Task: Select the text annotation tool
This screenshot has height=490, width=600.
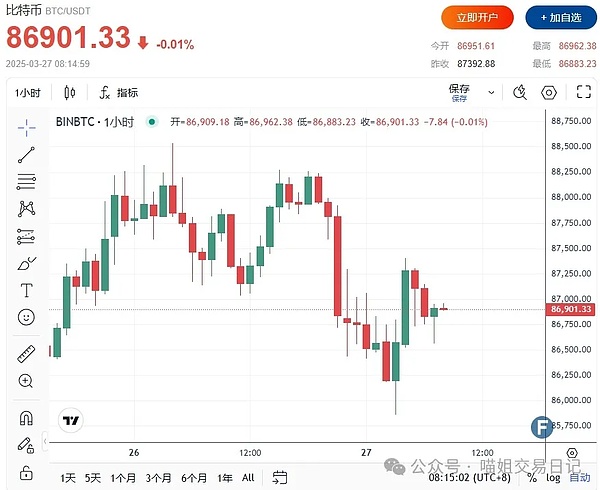Action: pyautogui.click(x=26, y=291)
